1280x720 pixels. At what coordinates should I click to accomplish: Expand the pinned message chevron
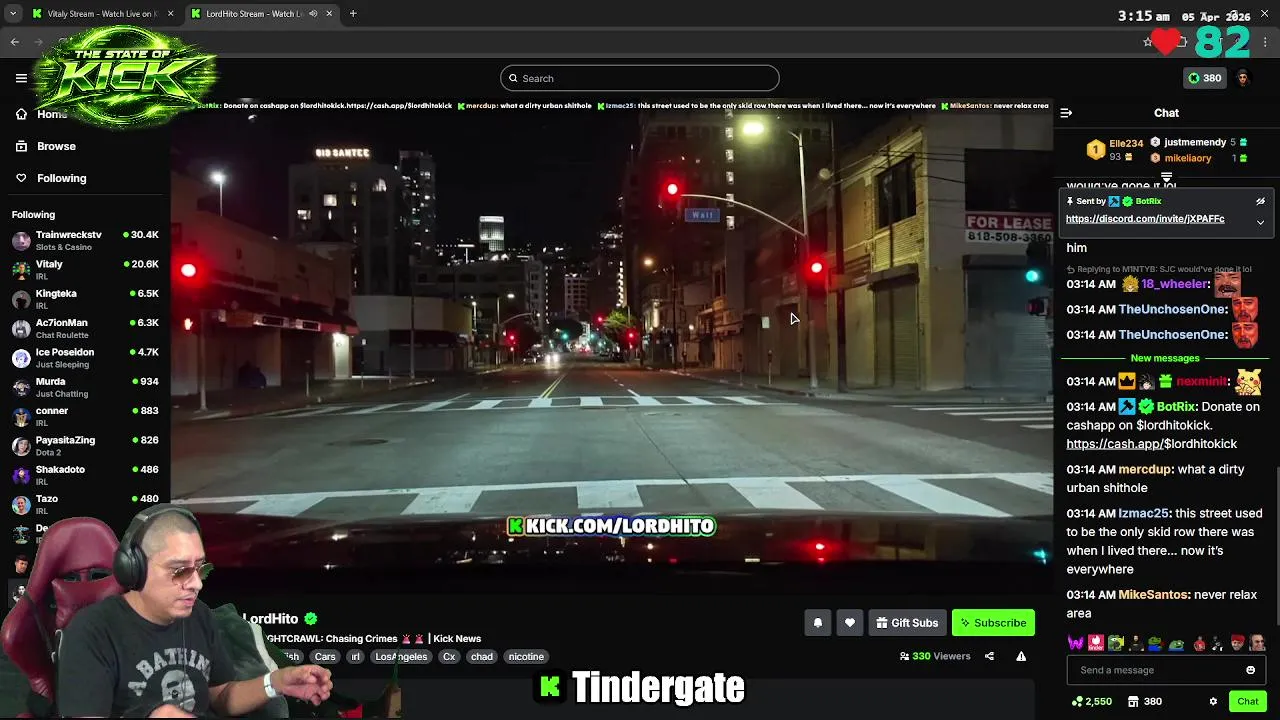pos(1260,222)
